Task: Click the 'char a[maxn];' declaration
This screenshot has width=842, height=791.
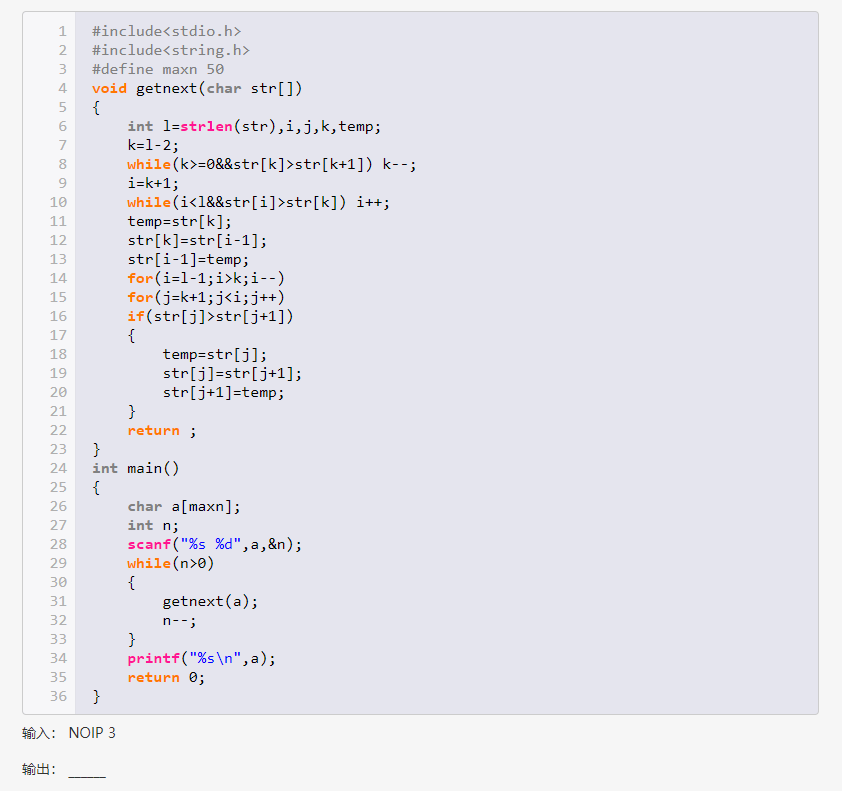Action: click(x=184, y=506)
